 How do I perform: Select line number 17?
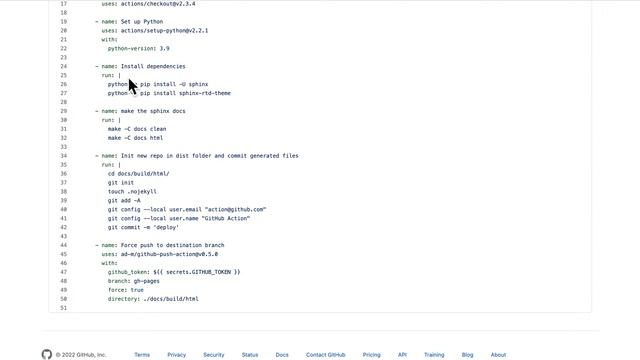(x=64, y=4)
